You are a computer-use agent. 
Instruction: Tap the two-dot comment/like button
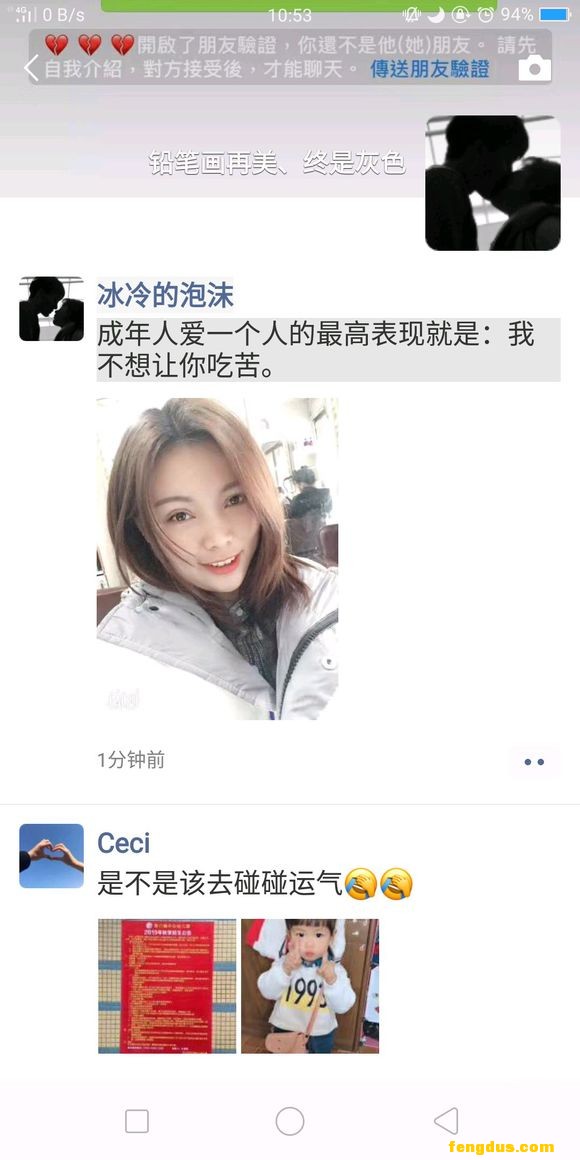(534, 761)
